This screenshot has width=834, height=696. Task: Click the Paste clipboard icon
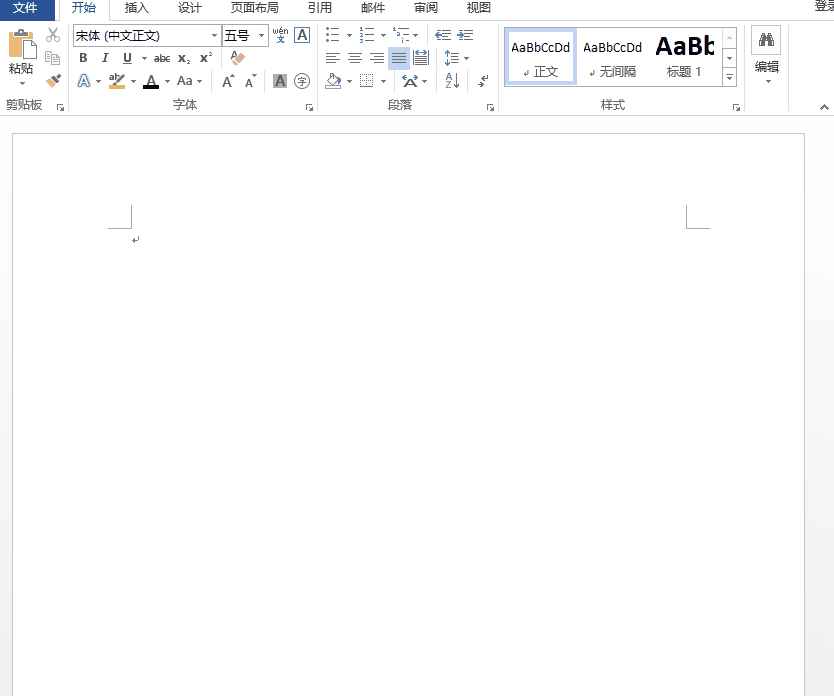(22, 45)
